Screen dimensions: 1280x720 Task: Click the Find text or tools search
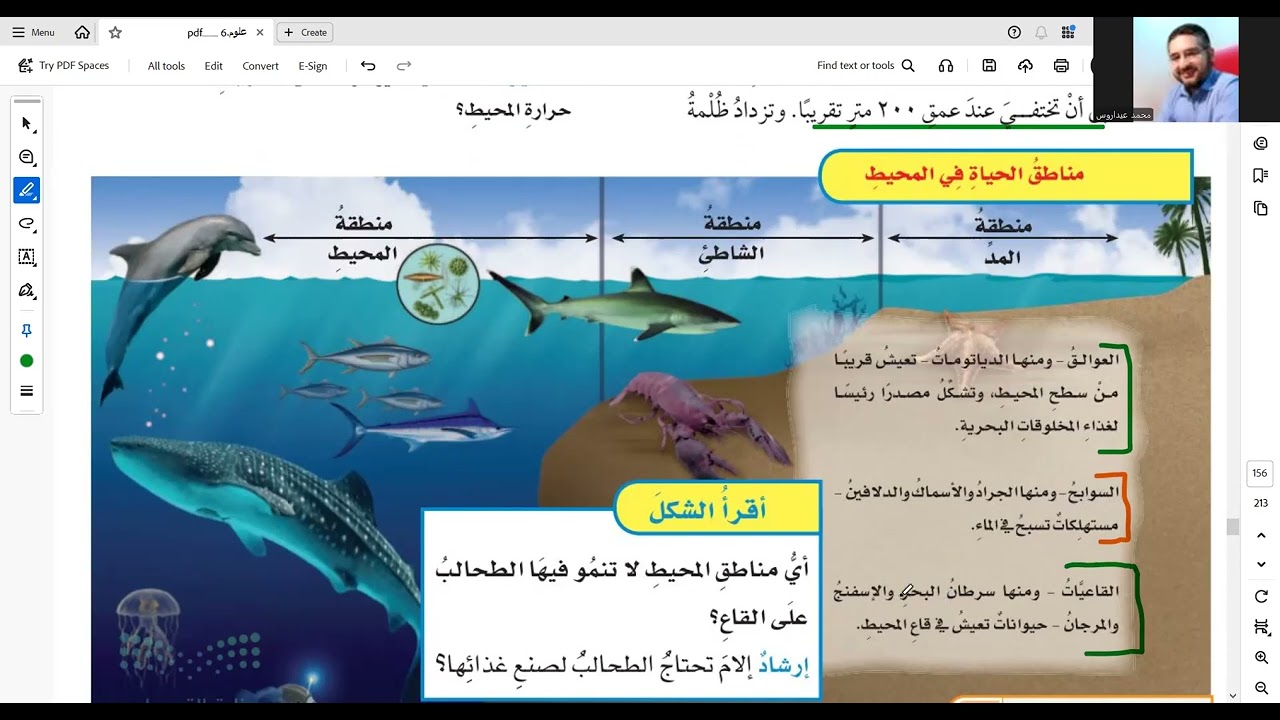coord(866,66)
